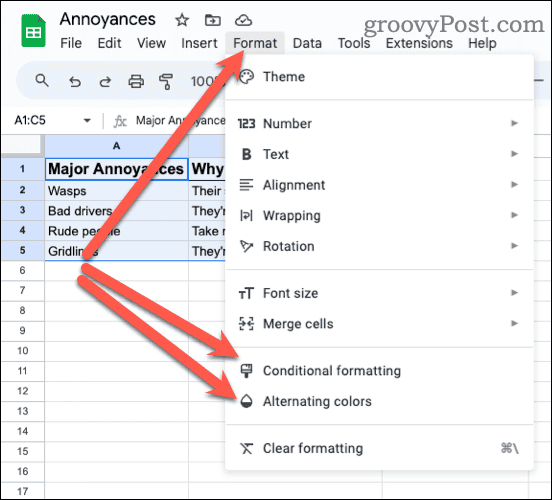Redo the last action

pyautogui.click(x=105, y=82)
